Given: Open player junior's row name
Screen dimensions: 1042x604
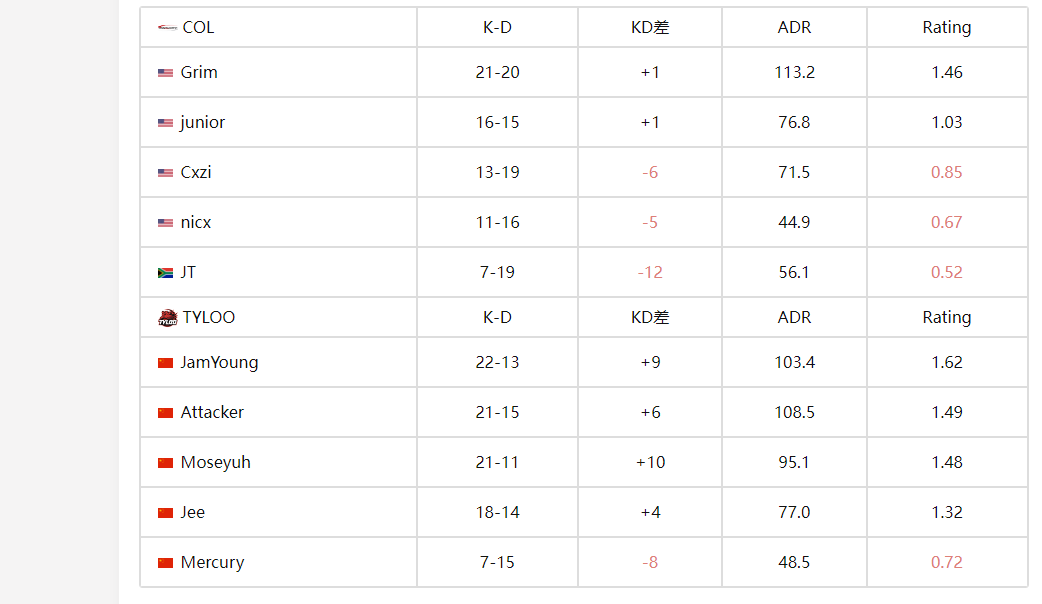Looking at the screenshot, I should [x=203, y=122].
